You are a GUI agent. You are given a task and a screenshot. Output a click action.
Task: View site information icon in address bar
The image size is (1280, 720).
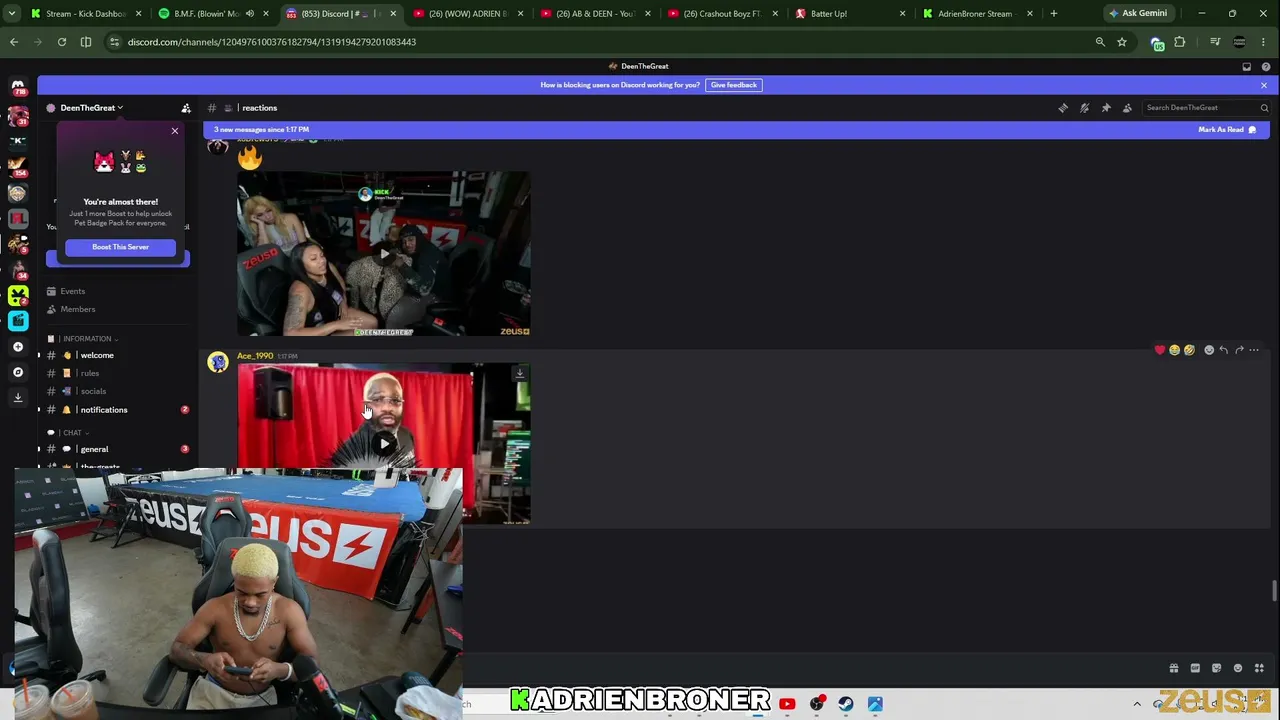(x=114, y=42)
